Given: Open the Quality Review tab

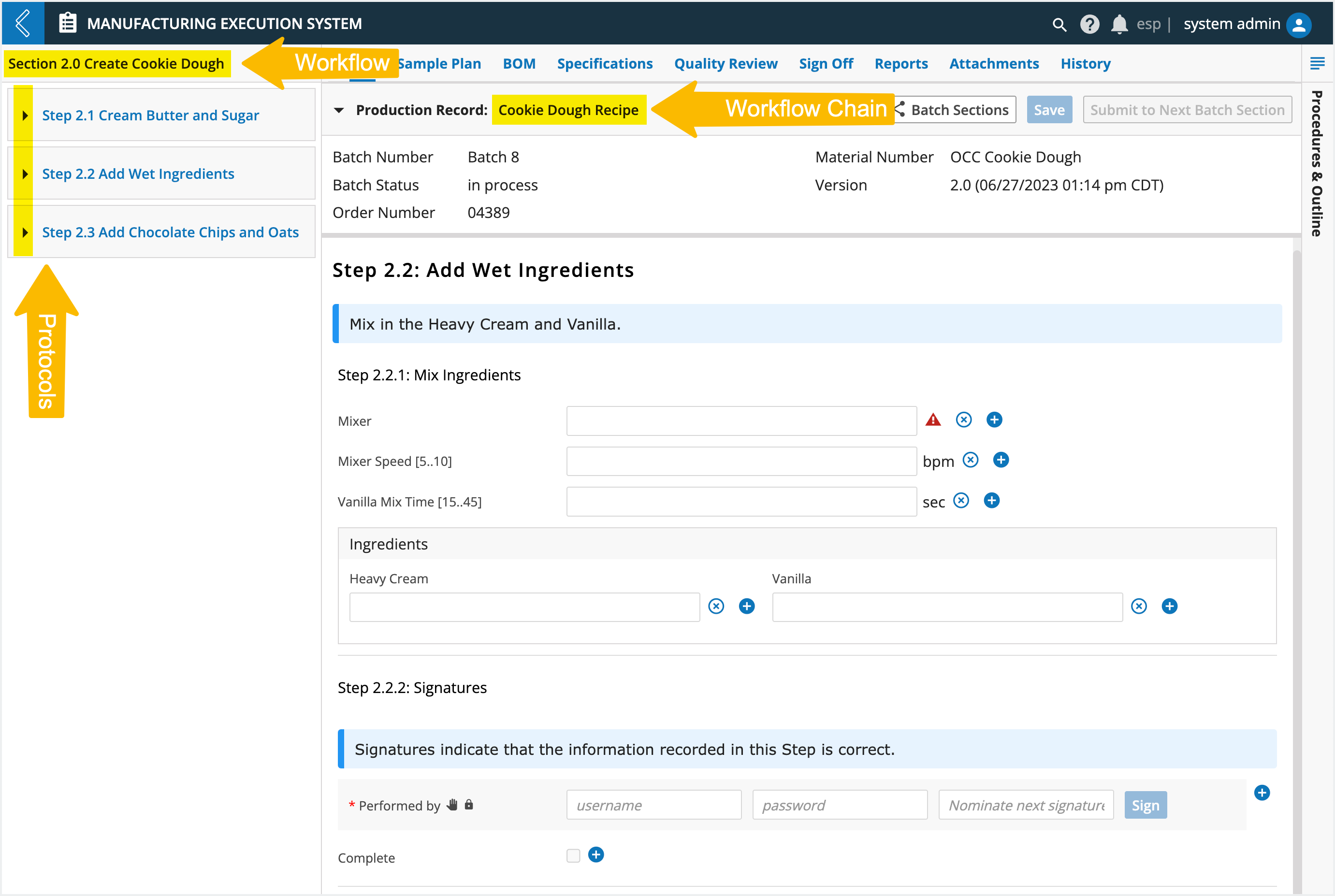Looking at the screenshot, I should tap(726, 63).
